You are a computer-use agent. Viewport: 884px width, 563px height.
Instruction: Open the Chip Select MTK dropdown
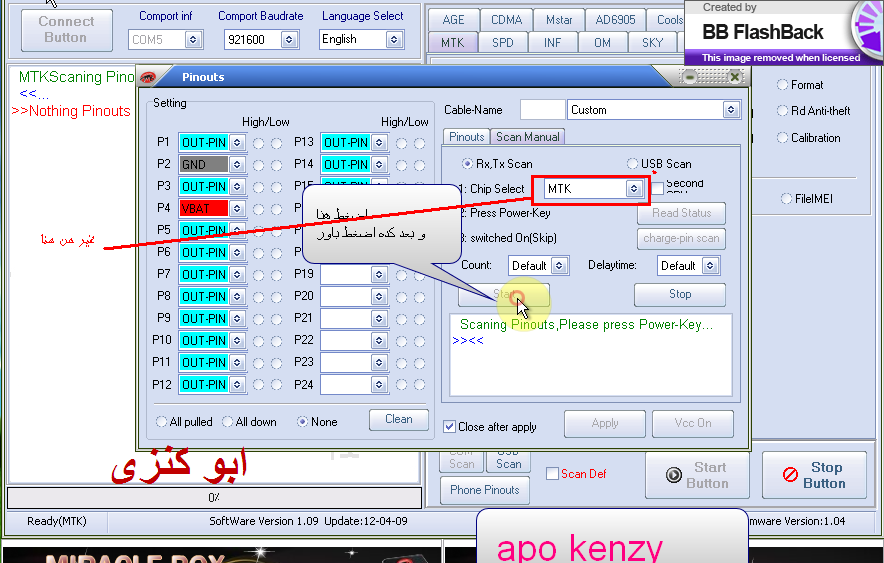(x=634, y=189)
